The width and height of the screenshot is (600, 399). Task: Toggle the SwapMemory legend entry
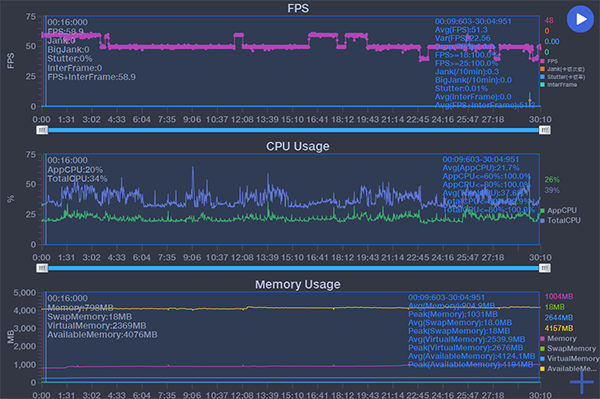[568, 349]
